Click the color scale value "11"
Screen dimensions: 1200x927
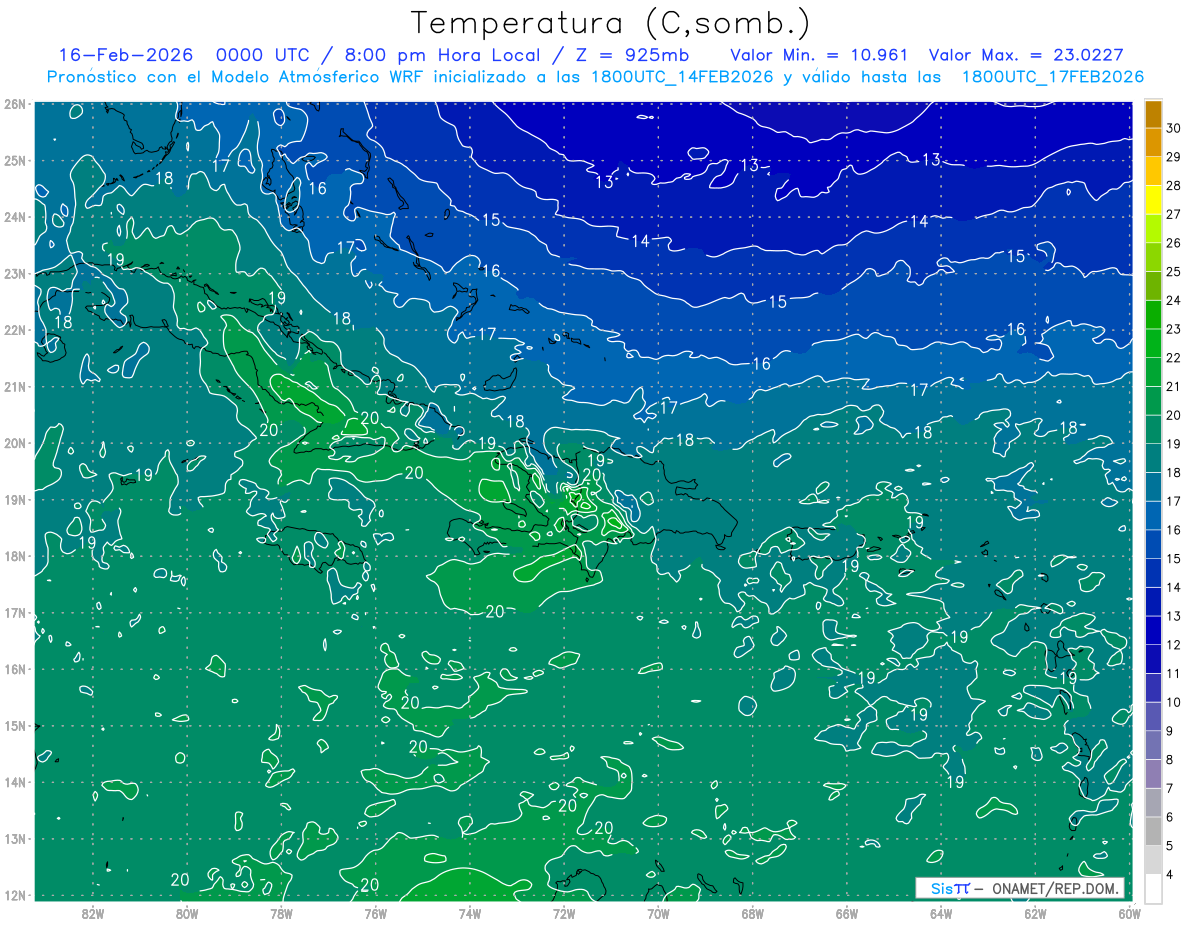point(1174,673)
